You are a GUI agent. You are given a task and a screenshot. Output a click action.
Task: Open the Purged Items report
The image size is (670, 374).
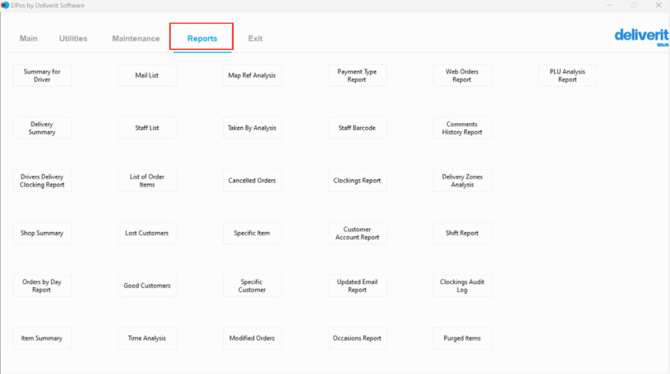click(x=462, y=338)
